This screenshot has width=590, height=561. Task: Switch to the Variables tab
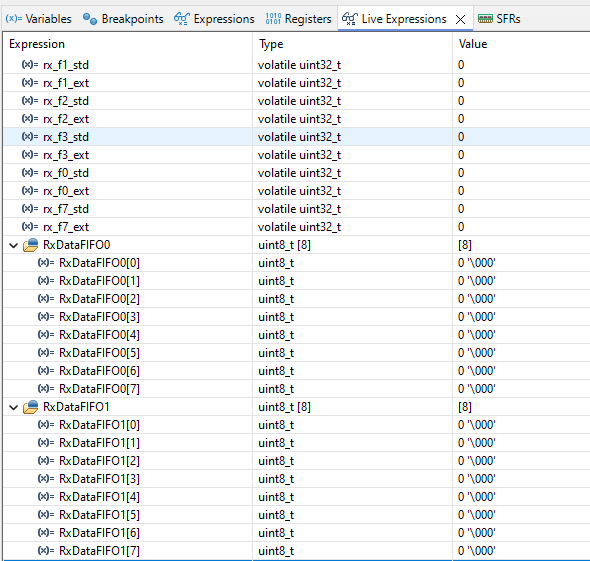[x=39, y=19]
